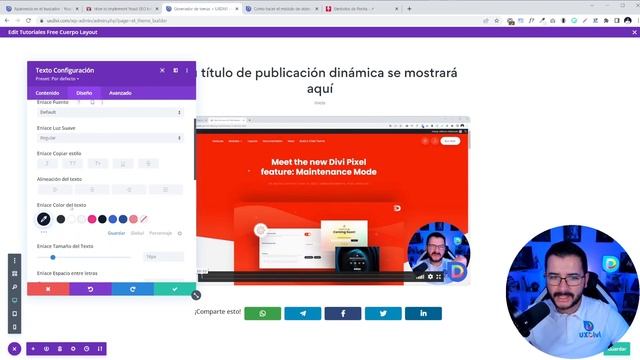This screenshot has width=640, height=360.
Task: Reload the browser page
Action: click(x=28, y=20)
